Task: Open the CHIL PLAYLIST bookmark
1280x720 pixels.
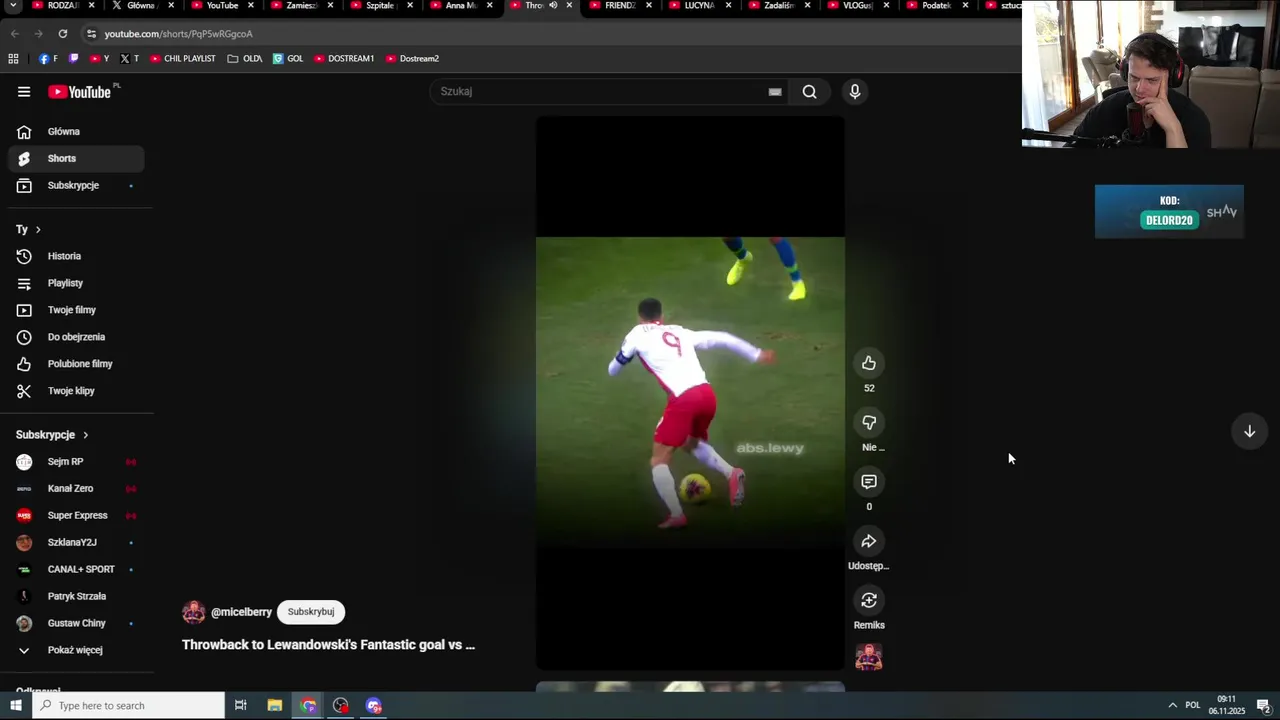Action: tap(183, 59)
